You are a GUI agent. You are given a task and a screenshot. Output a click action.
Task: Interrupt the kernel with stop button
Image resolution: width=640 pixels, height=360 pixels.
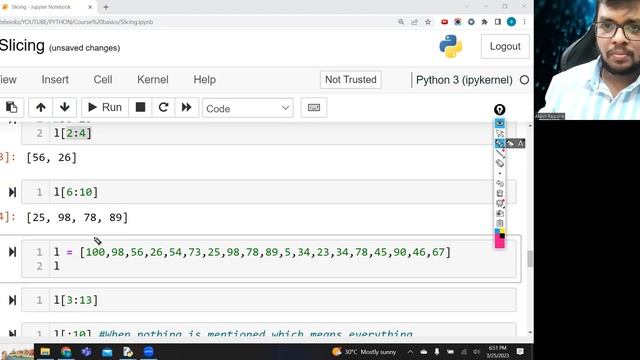pos(140,107)
